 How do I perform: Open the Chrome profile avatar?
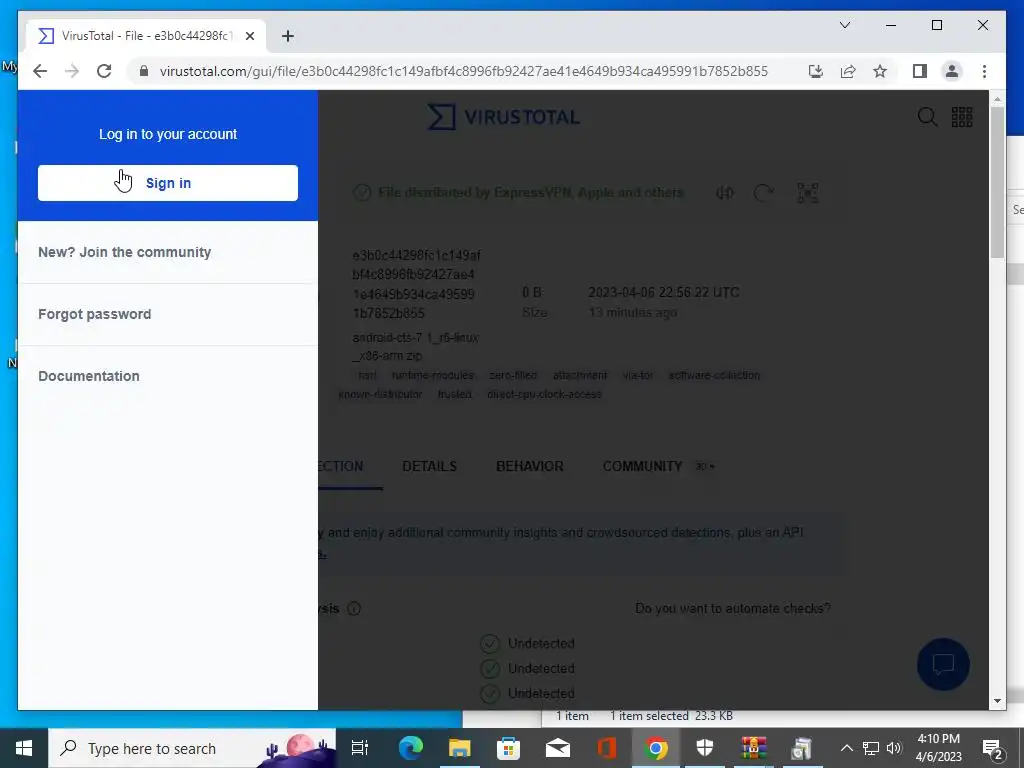952,71
